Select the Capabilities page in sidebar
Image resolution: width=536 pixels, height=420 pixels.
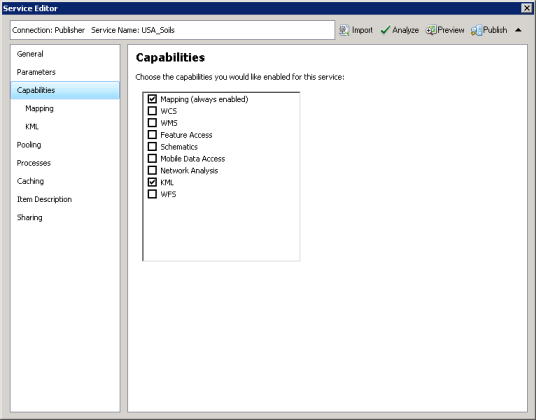coord(65,90)
